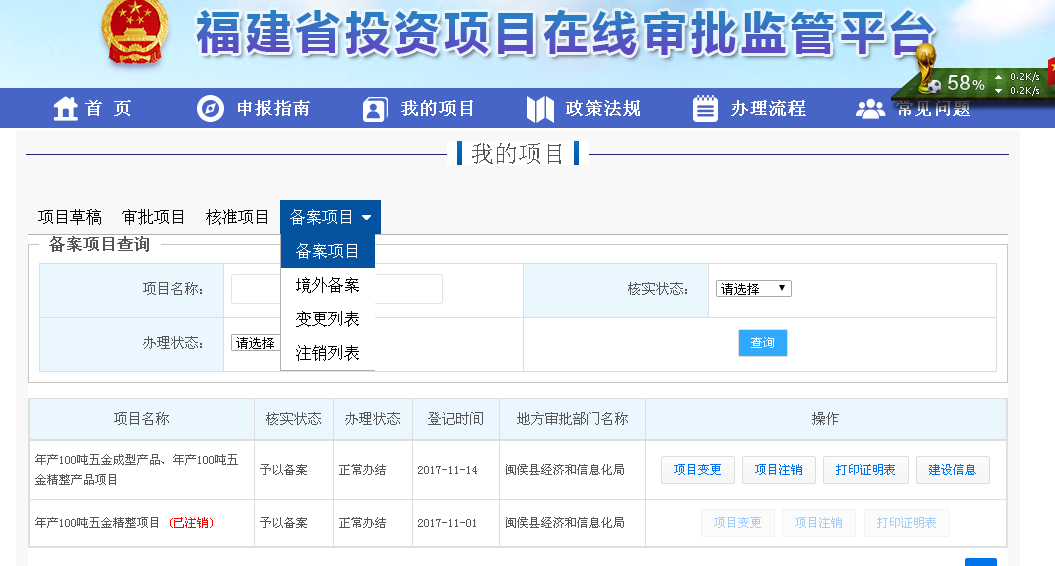Click the 建设信息 button

point(952,470)
